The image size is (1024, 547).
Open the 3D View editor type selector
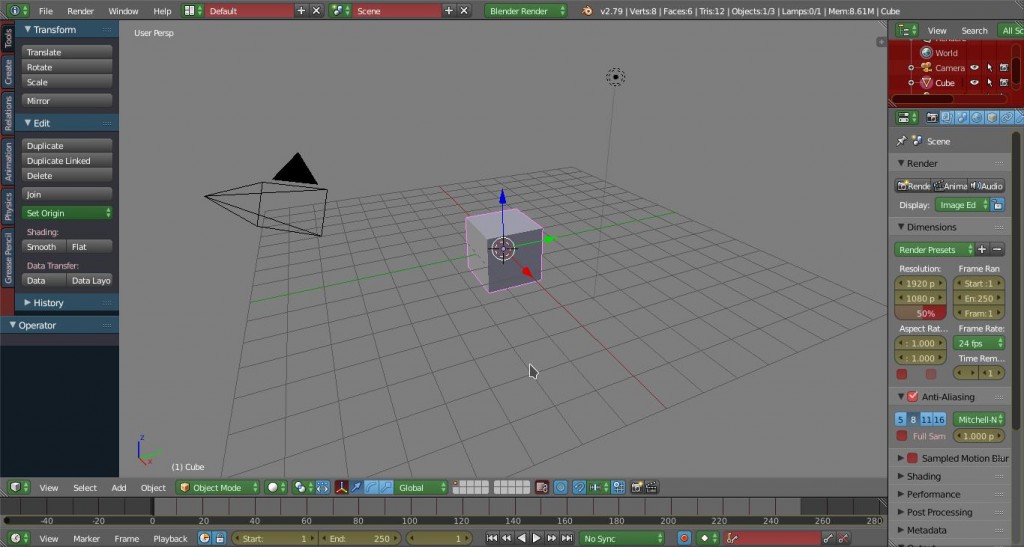coord(18,487)
